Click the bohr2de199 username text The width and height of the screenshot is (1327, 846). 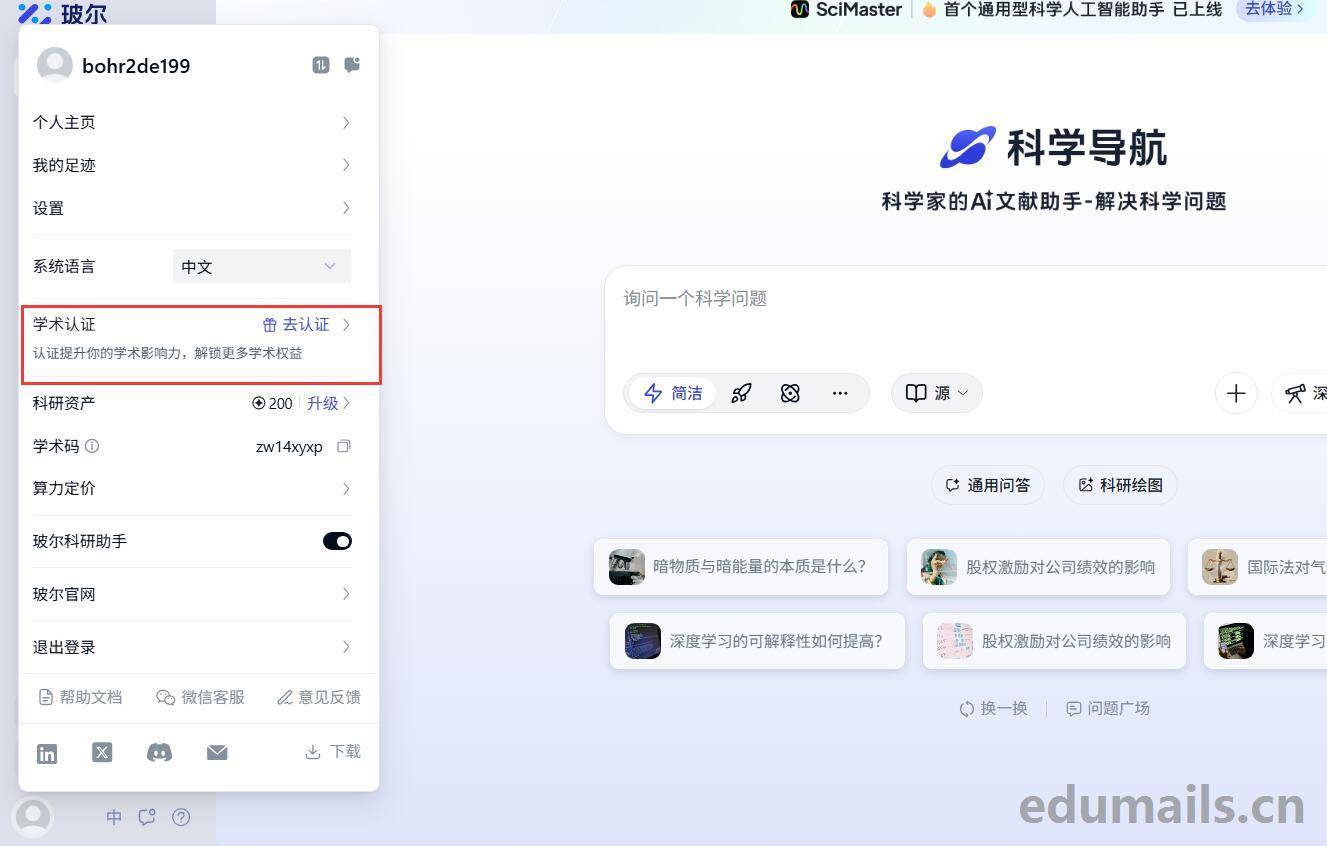(136, 66)
